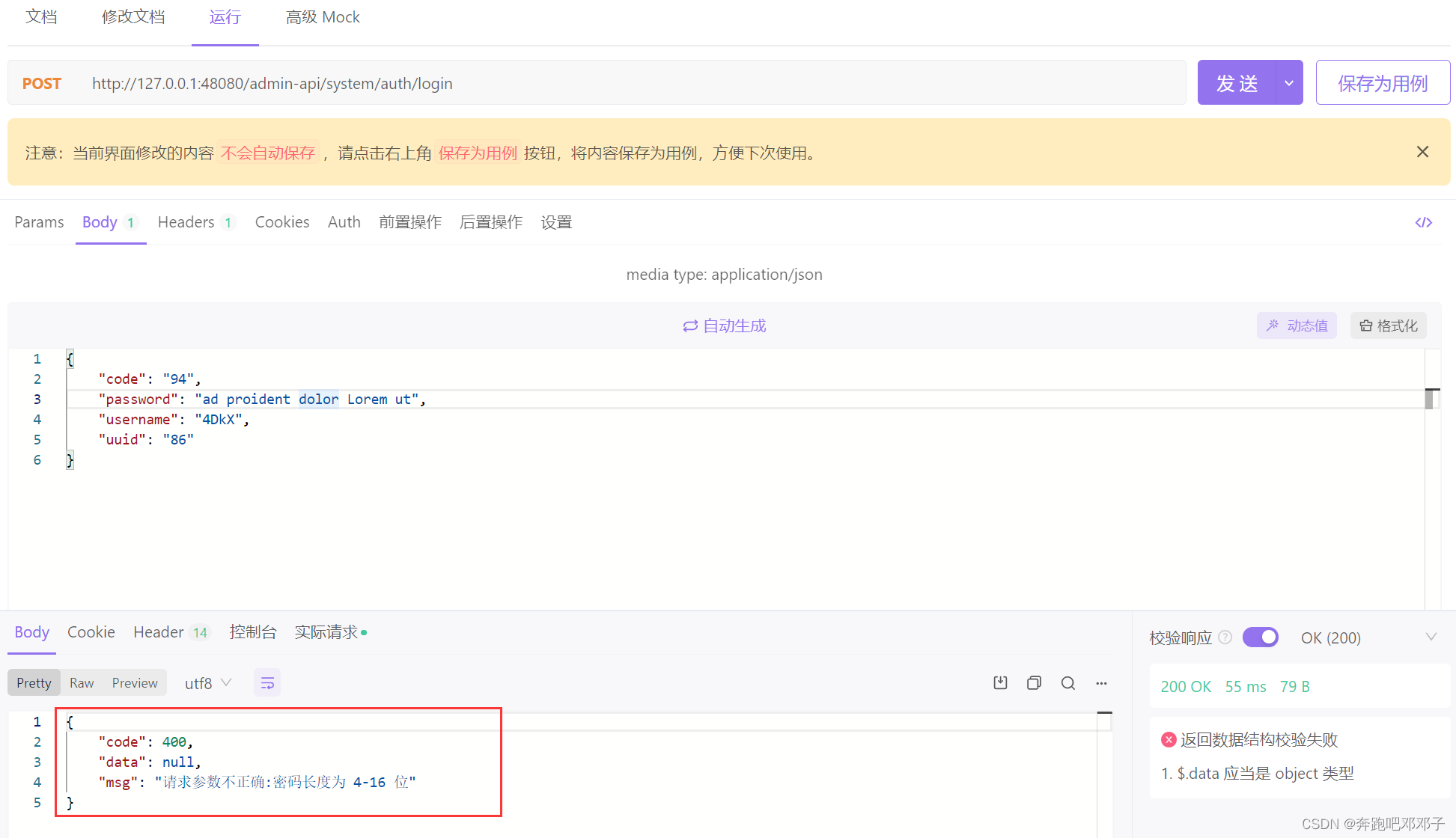Select the response Body tab
1456x838 pixels.
[x=31, y=632]
